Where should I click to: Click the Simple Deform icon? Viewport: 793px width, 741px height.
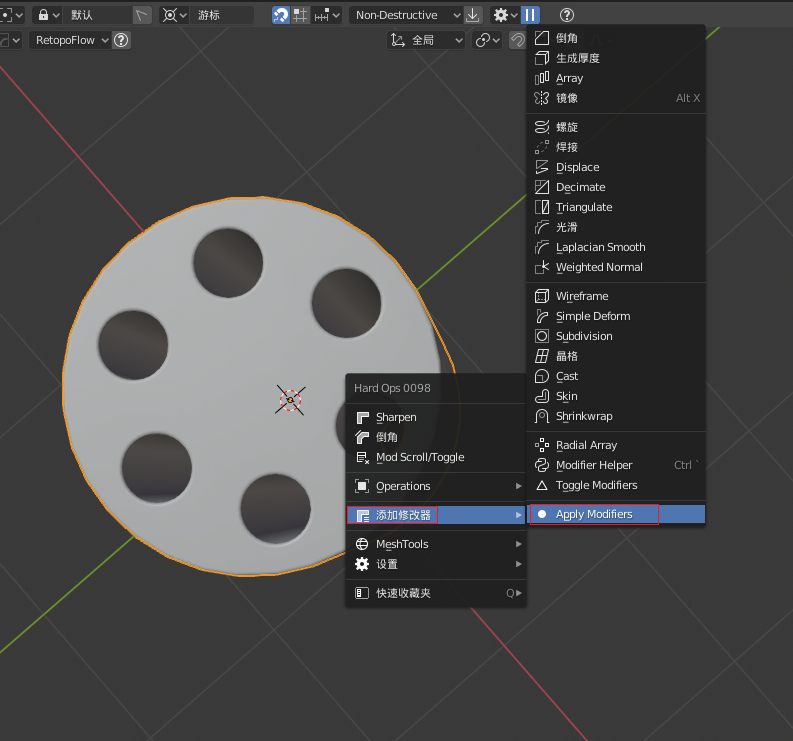[542, 316]
